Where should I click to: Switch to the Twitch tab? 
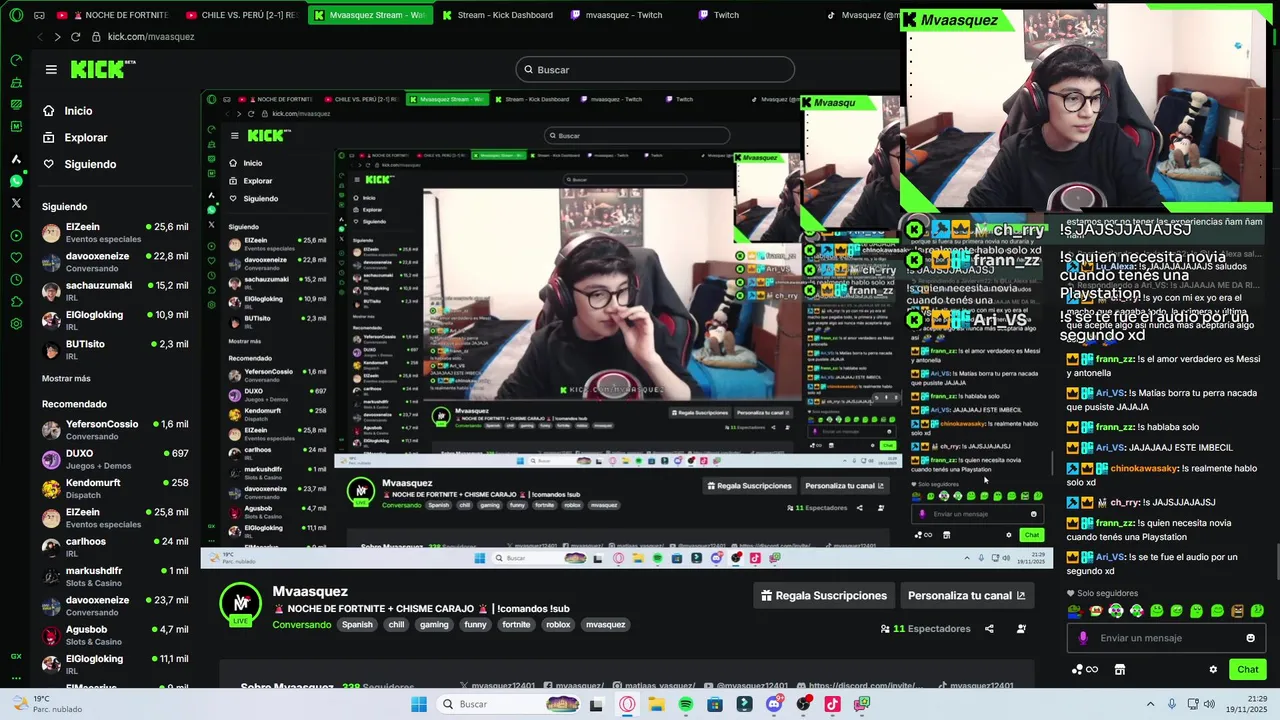point(719,15)
